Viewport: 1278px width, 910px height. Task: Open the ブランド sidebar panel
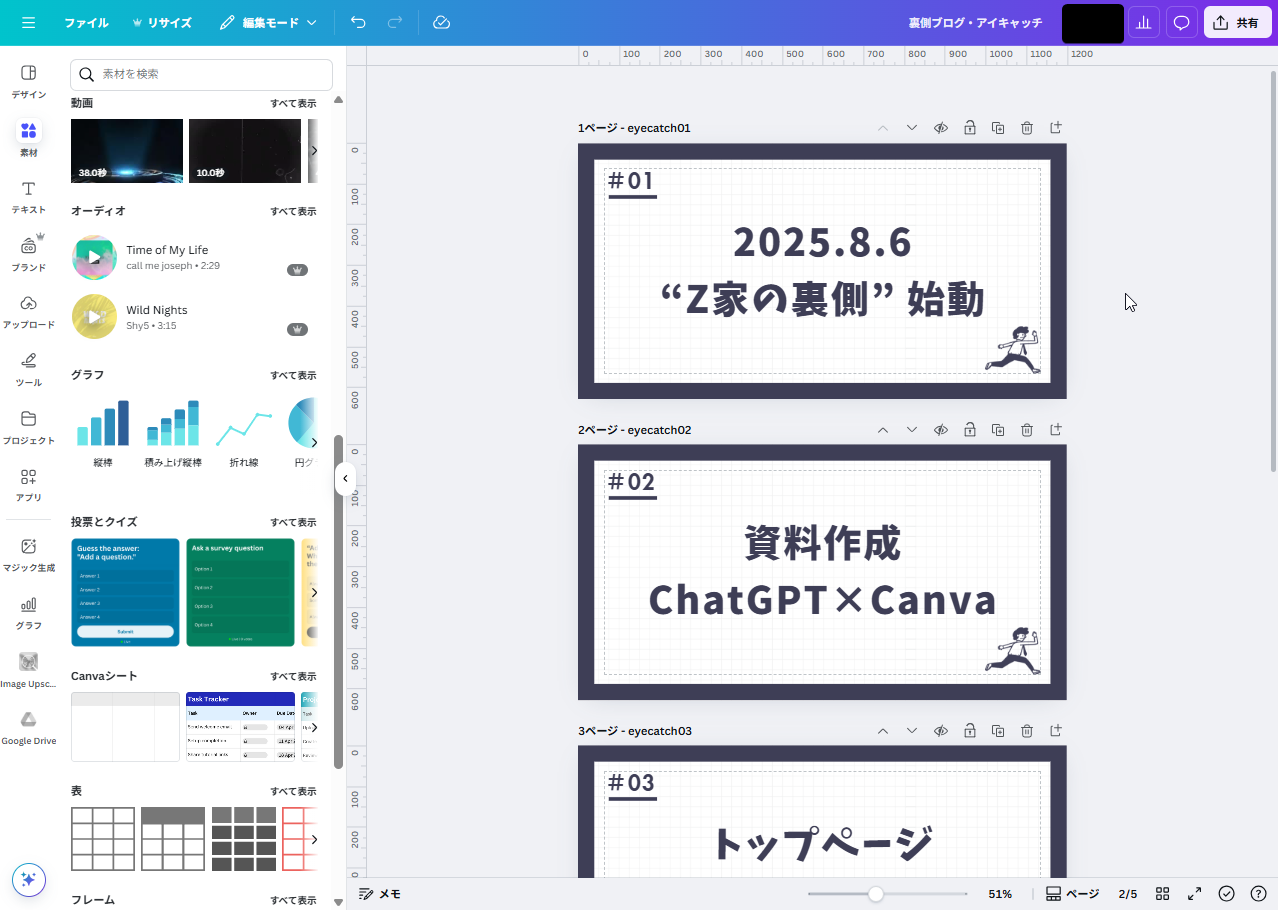coord(28,255)
